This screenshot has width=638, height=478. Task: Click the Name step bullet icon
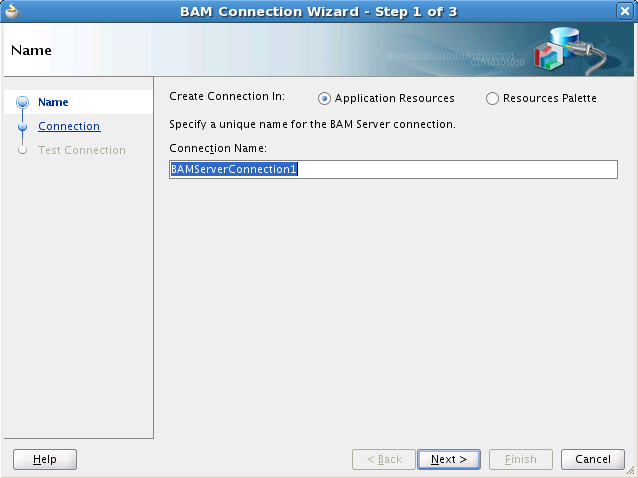22,102
